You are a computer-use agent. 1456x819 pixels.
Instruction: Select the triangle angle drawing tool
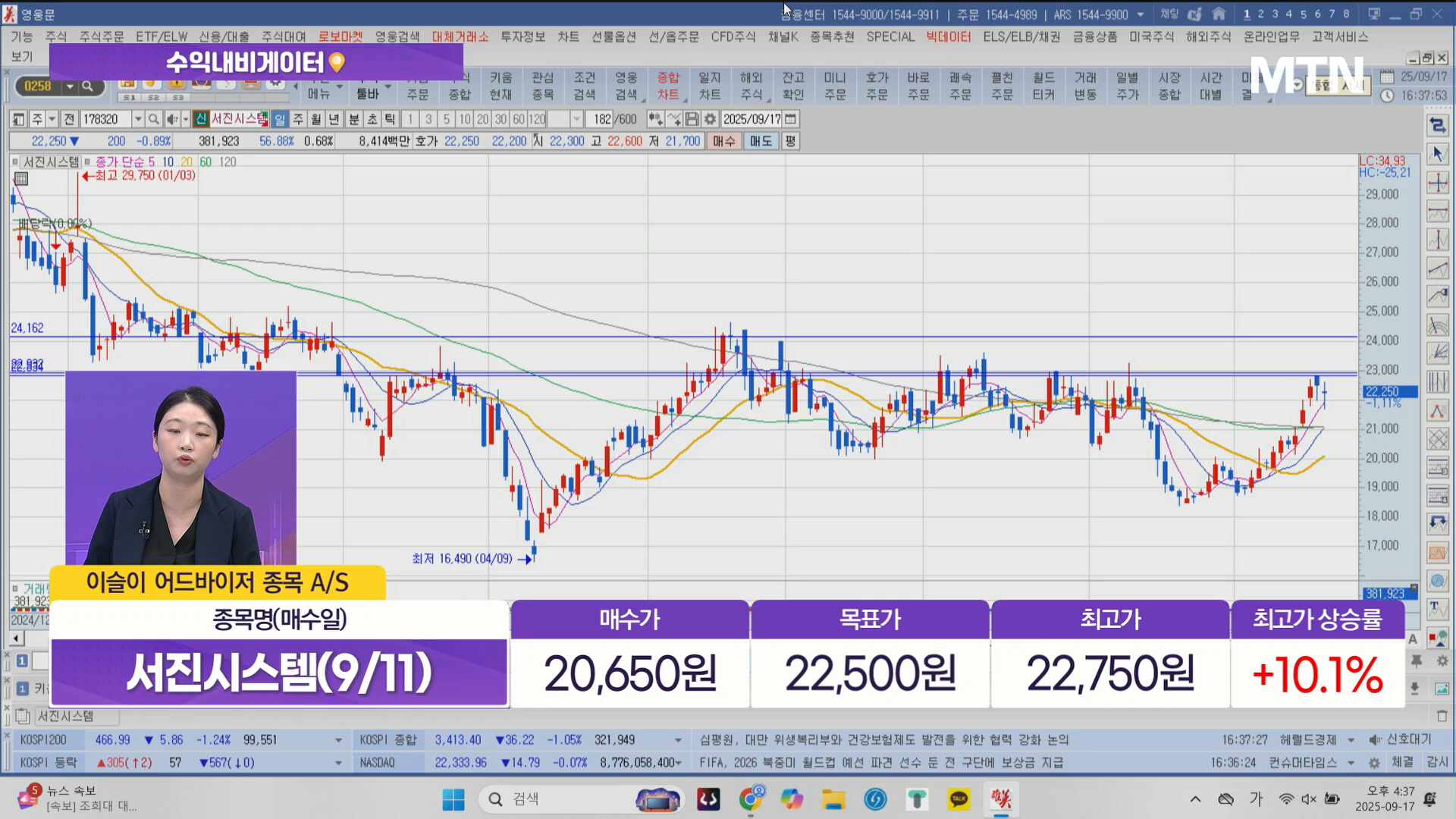1437,411
